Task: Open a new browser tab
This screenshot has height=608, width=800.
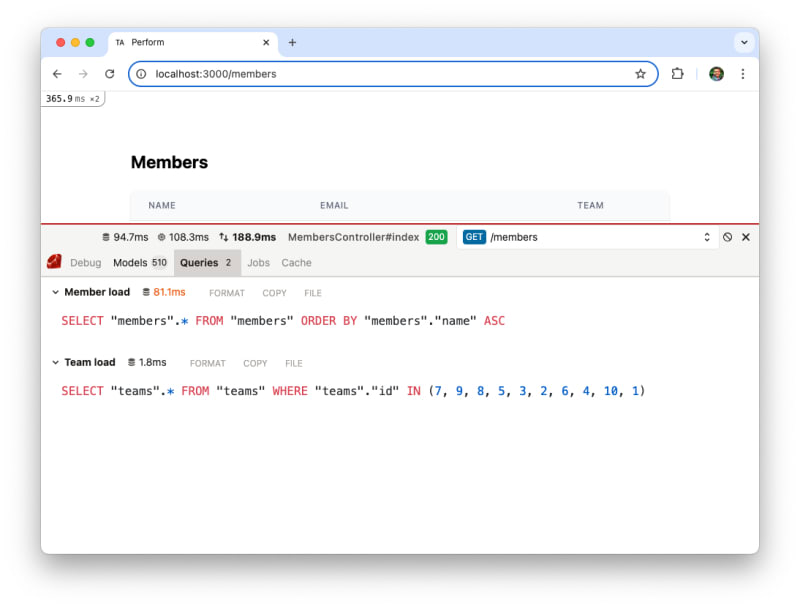Action: tap(292, 43)
